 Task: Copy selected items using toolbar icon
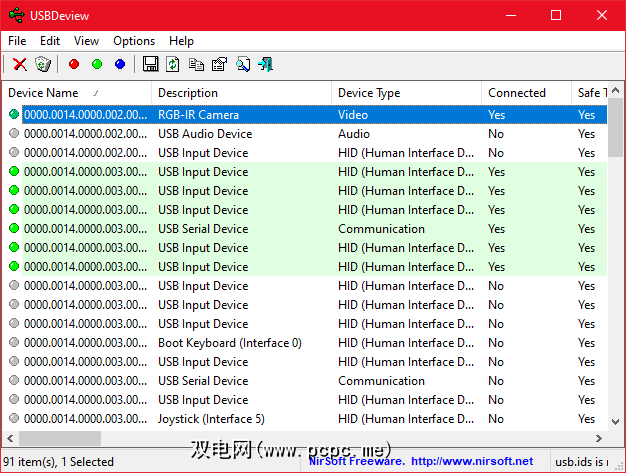(196, 64)
